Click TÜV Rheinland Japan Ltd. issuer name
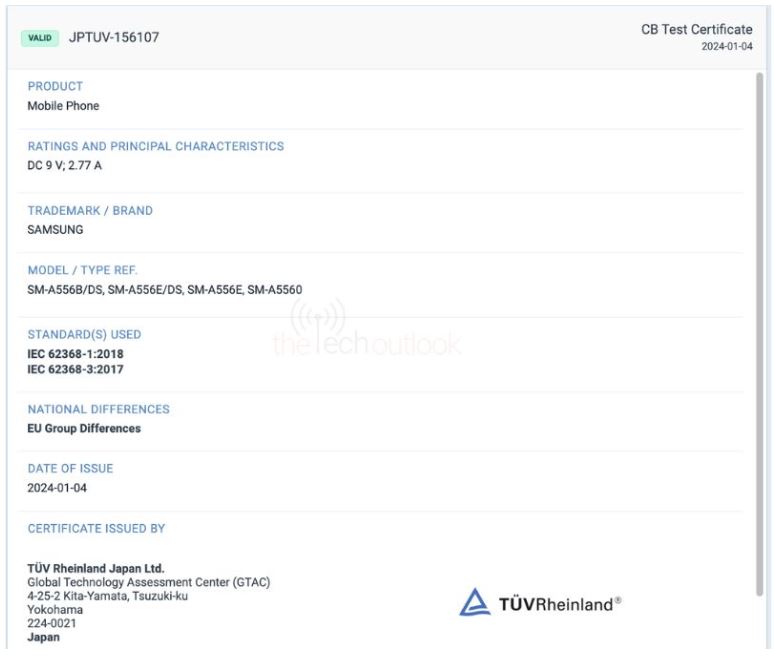Viewport: 774px width, 656px height. tap(95, 570)
